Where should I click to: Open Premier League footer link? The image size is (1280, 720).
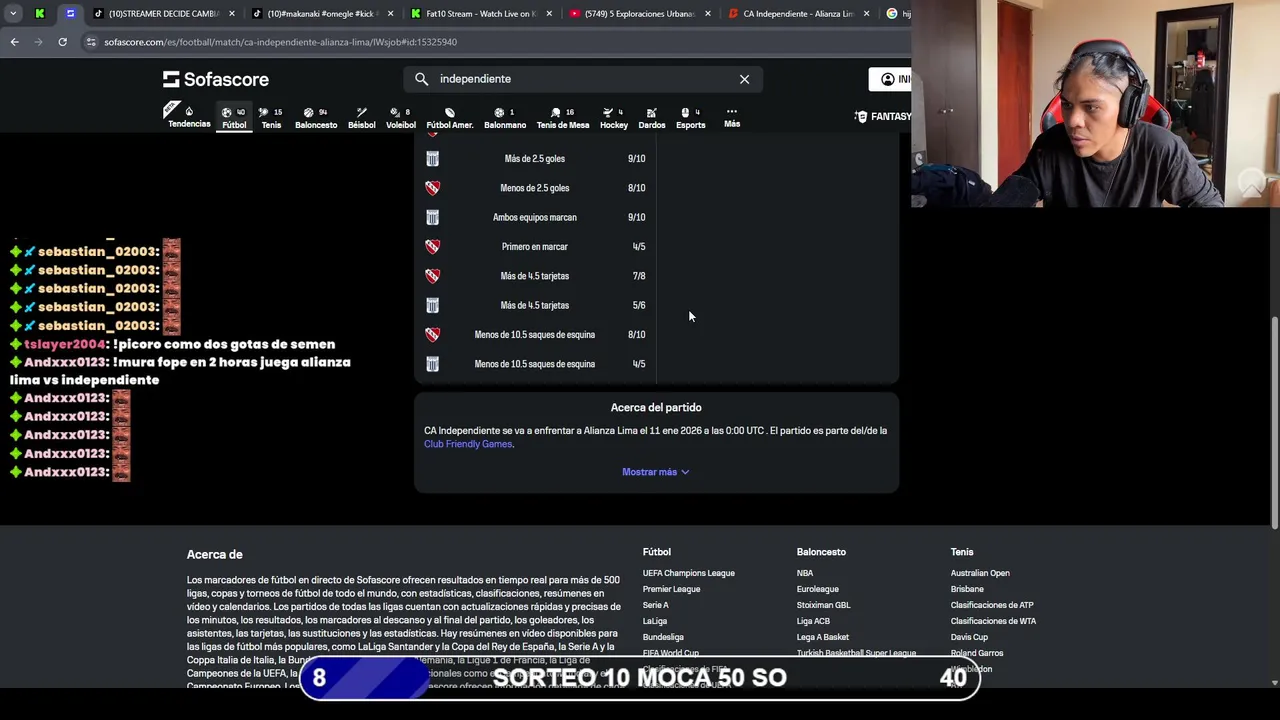pyautogui.click(x=671, y=589)
